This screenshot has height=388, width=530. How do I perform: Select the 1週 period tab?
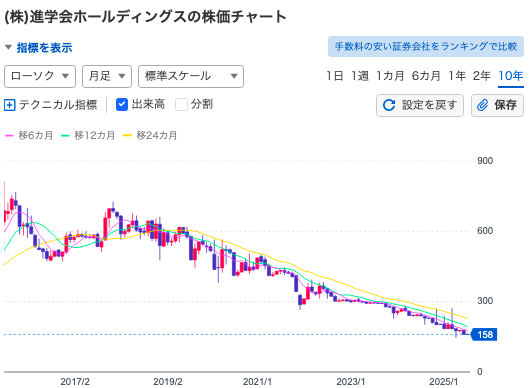(x=360, y=76)
